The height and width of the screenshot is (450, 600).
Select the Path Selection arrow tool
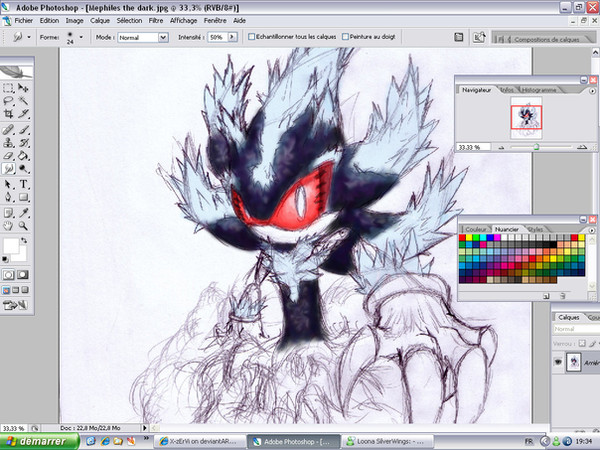click(8, 184)
